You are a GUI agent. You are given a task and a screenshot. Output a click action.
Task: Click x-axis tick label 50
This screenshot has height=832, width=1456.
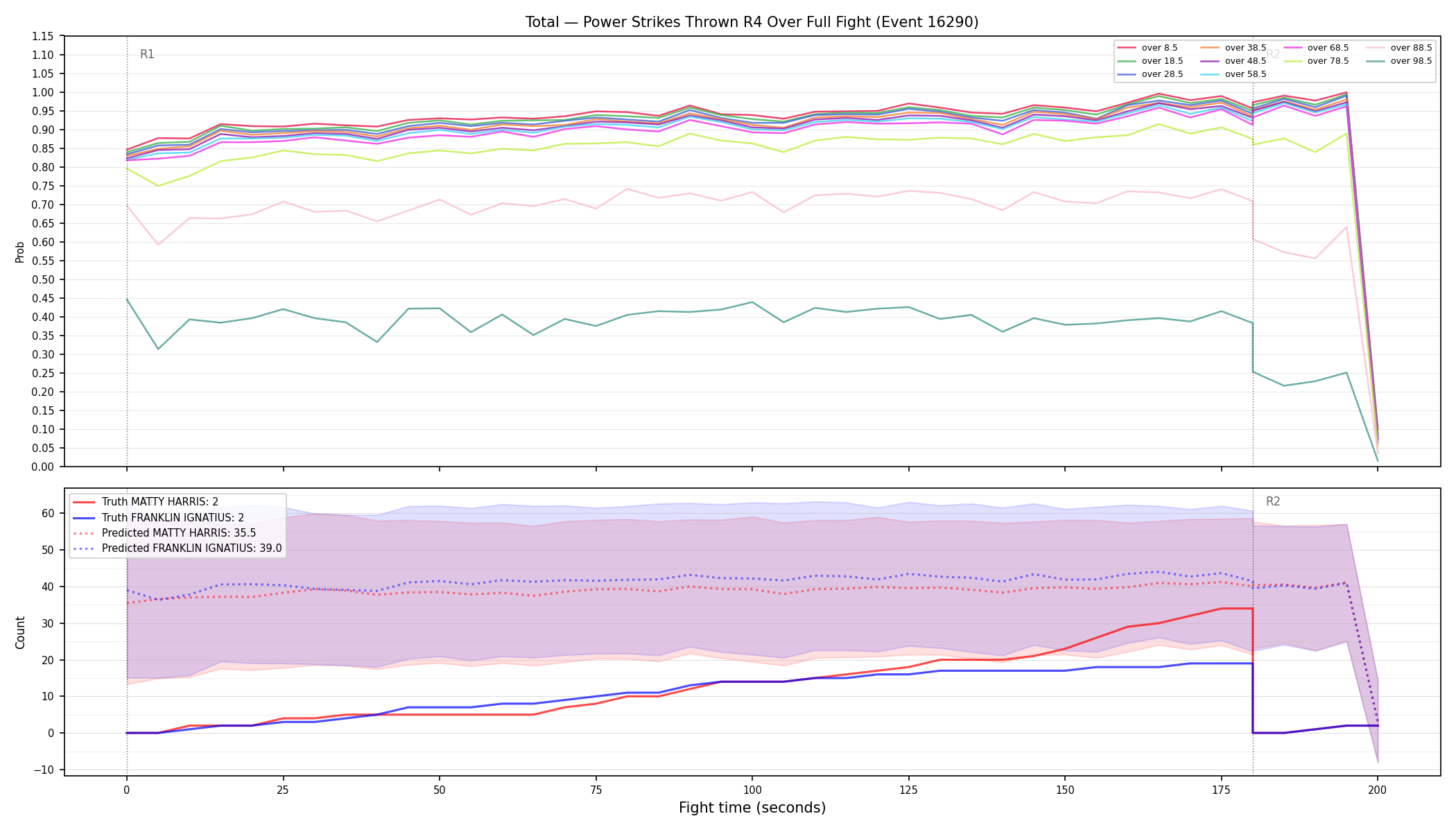coord(439,790)
